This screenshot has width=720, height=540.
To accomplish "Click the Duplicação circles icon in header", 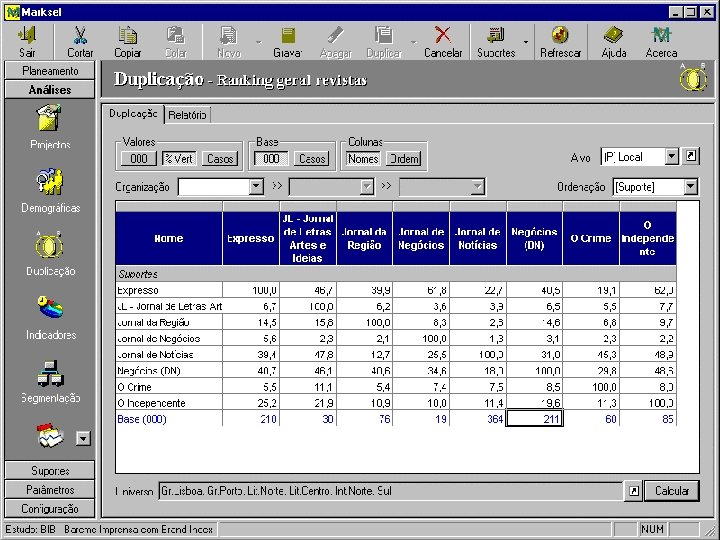I will point(692,78).
